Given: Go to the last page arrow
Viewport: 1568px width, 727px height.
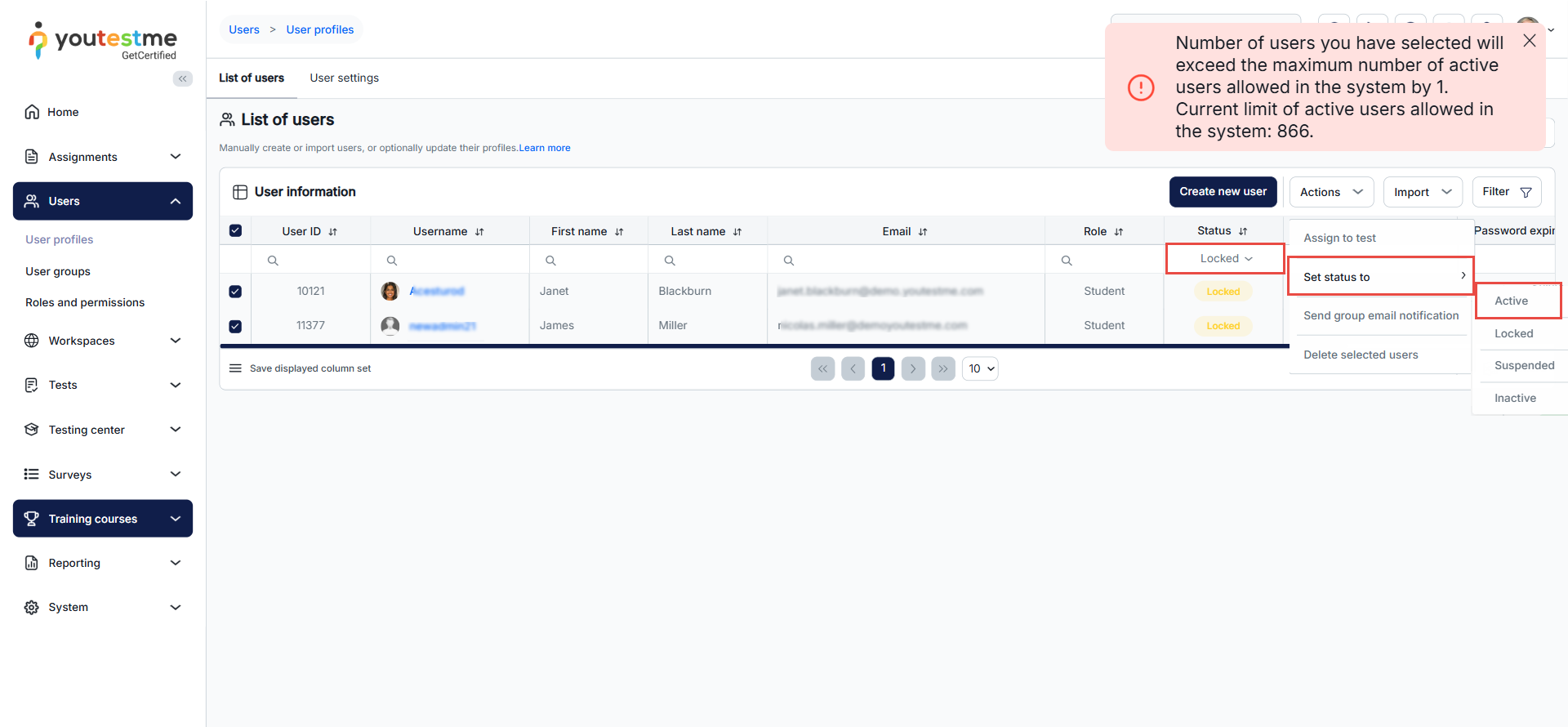Looking at the screenshot, I should tap(942, 368).
